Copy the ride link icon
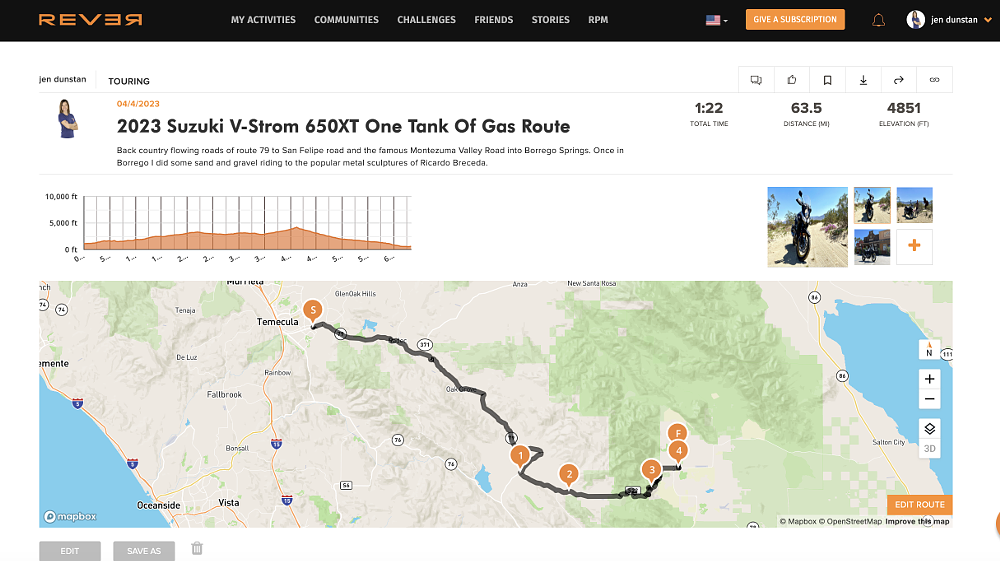The image size is (1000, 561). [935, 80]
